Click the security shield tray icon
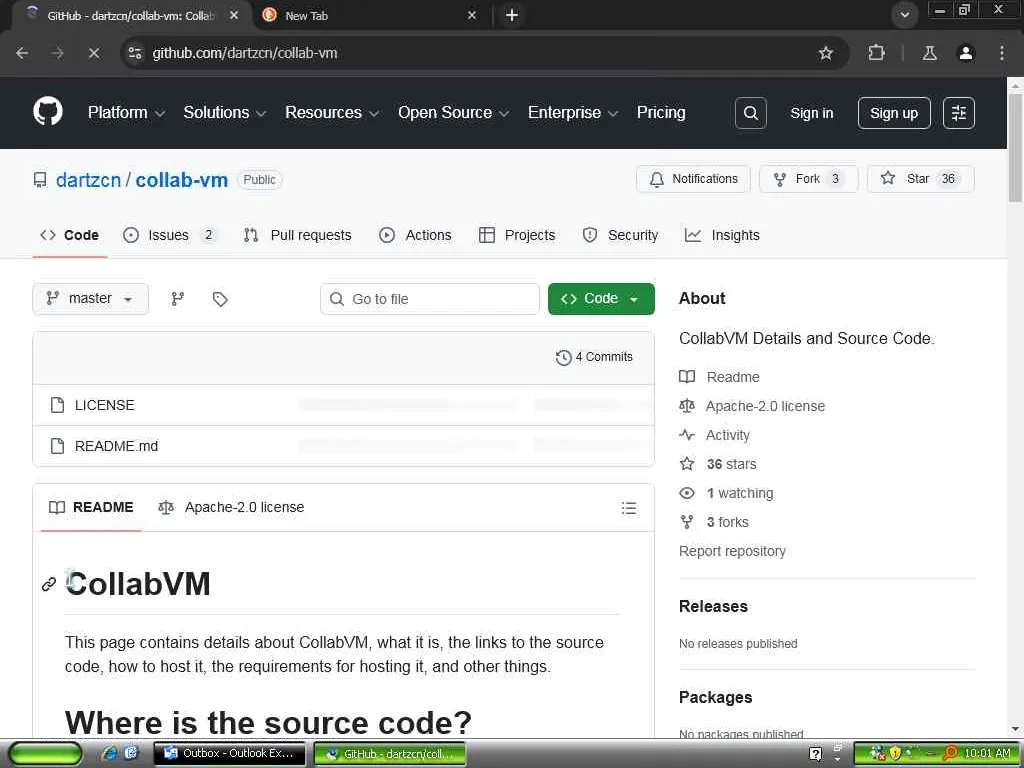Screen dimensions: 1024x768 point(894,753)
